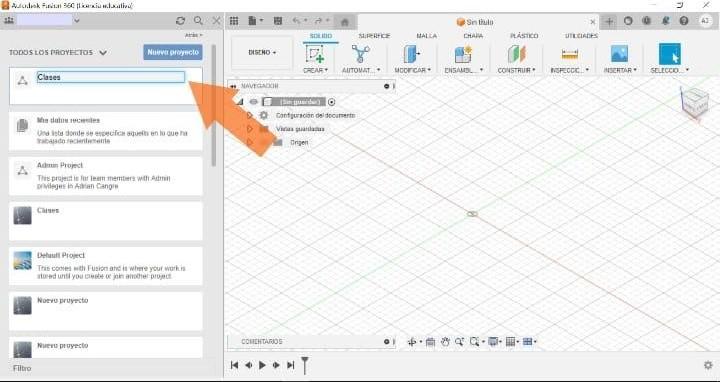
Task: Click the Look At tool icon
Action: pos(430,342)
